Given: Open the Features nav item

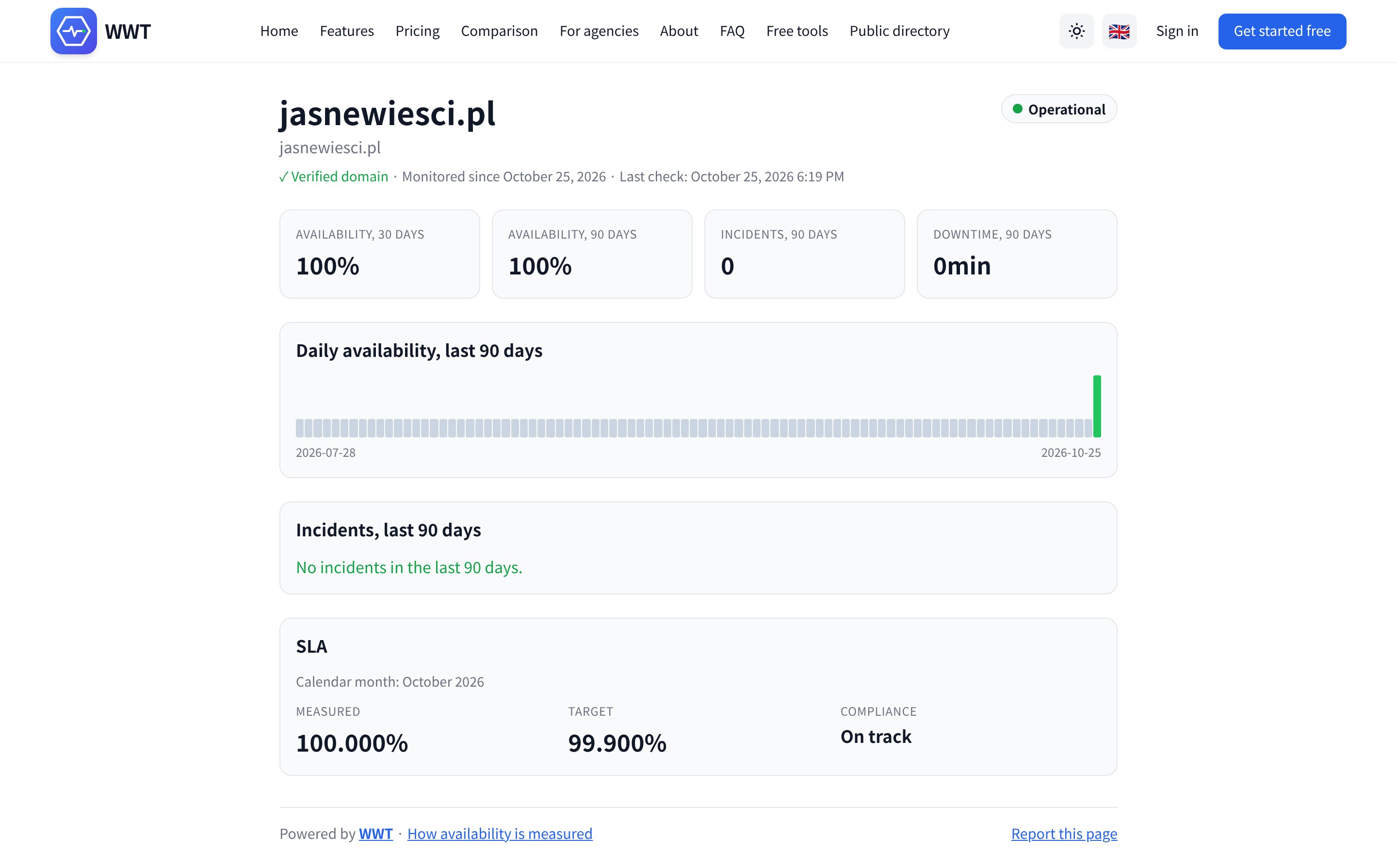Looking at the screenshot, I should (347, 31).
